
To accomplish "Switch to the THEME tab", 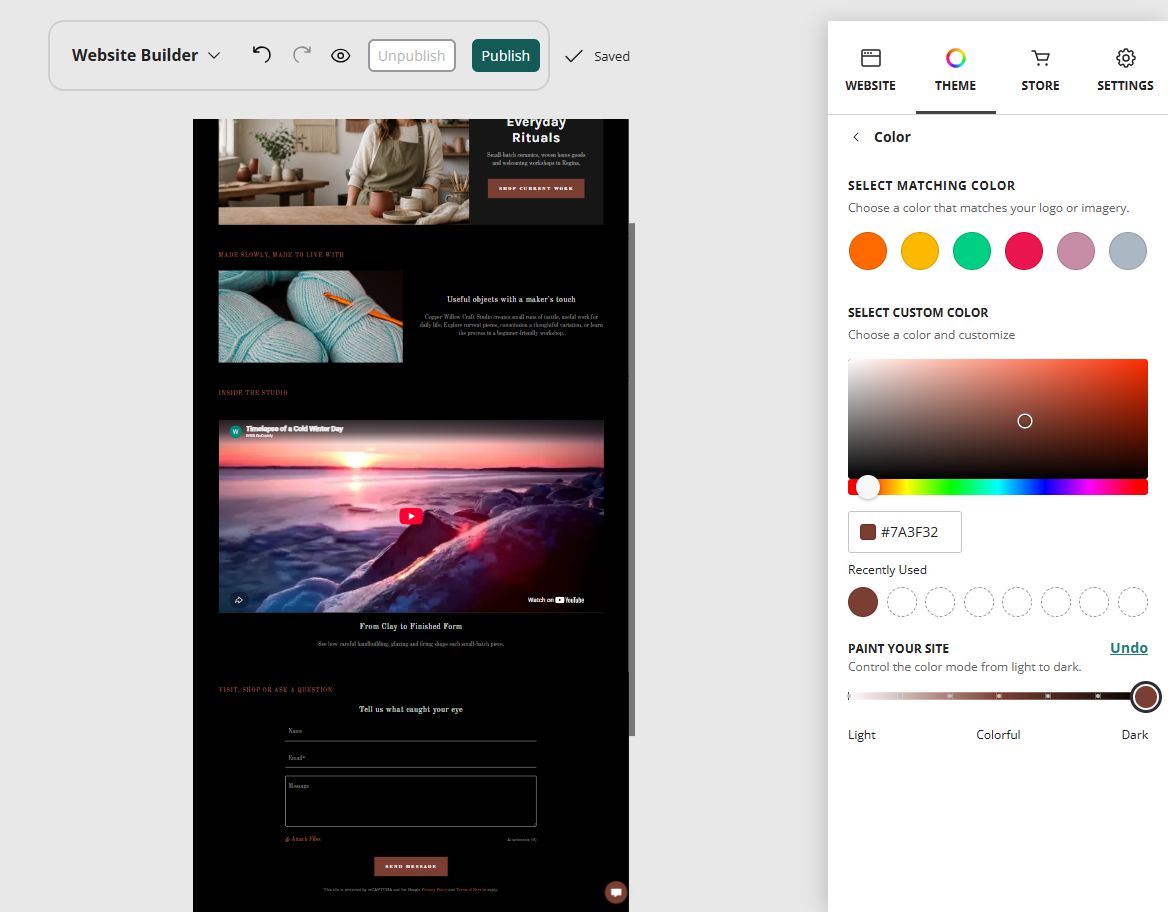I will pos(955,71).
